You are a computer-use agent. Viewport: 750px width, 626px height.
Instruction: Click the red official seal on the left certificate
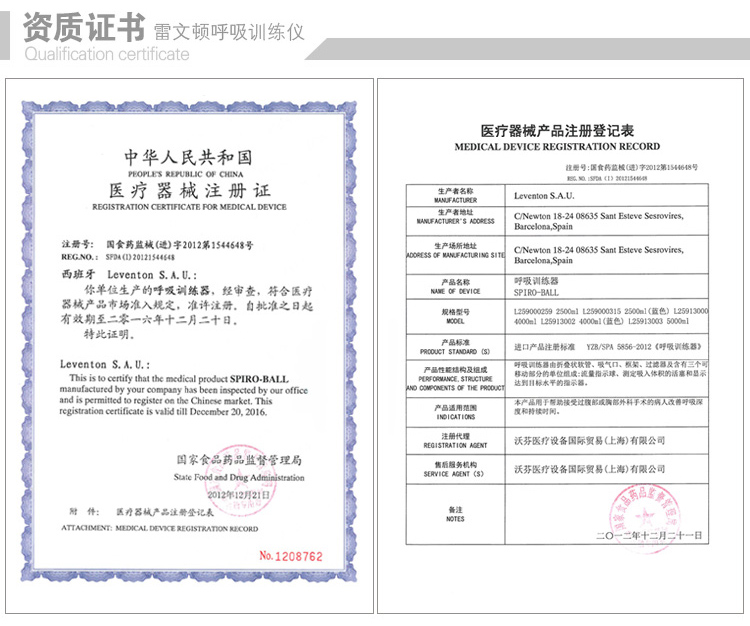(x=240, y=480)
